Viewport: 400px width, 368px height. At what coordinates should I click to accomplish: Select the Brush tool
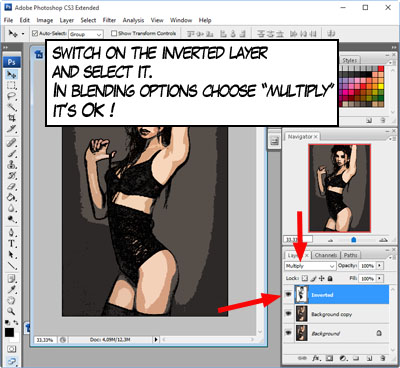pyautogui.click(x=12, y=154)
